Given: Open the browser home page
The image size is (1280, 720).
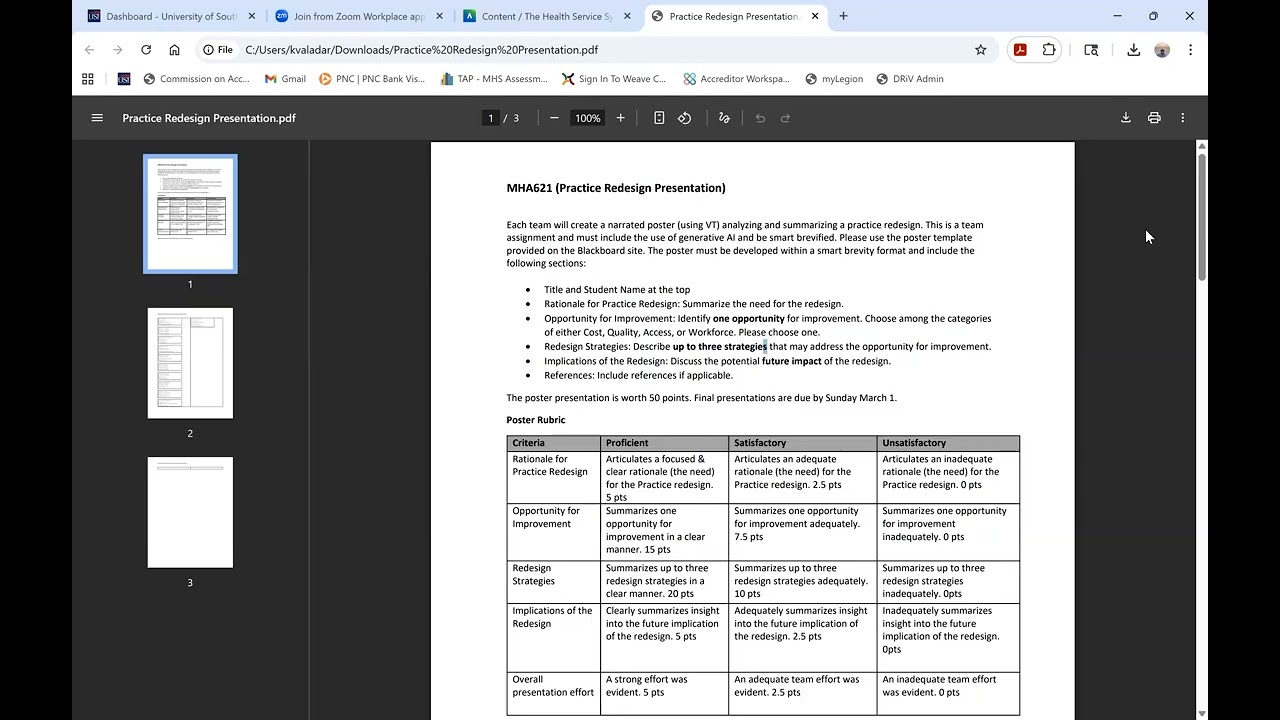Looking at the screenshot, I should (174, 50).
